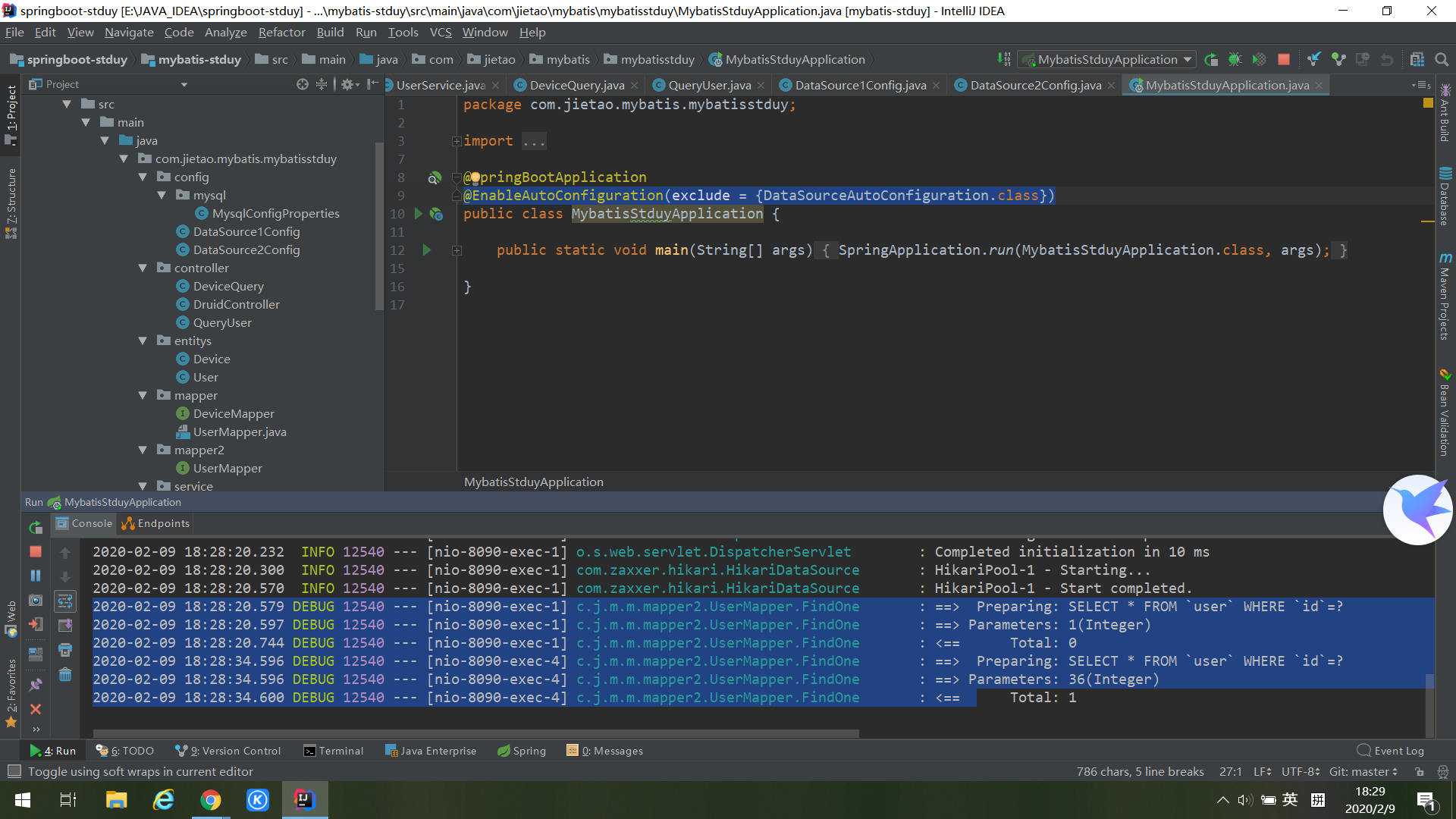Click the console horizontal scrollbar

click(476, 733)
